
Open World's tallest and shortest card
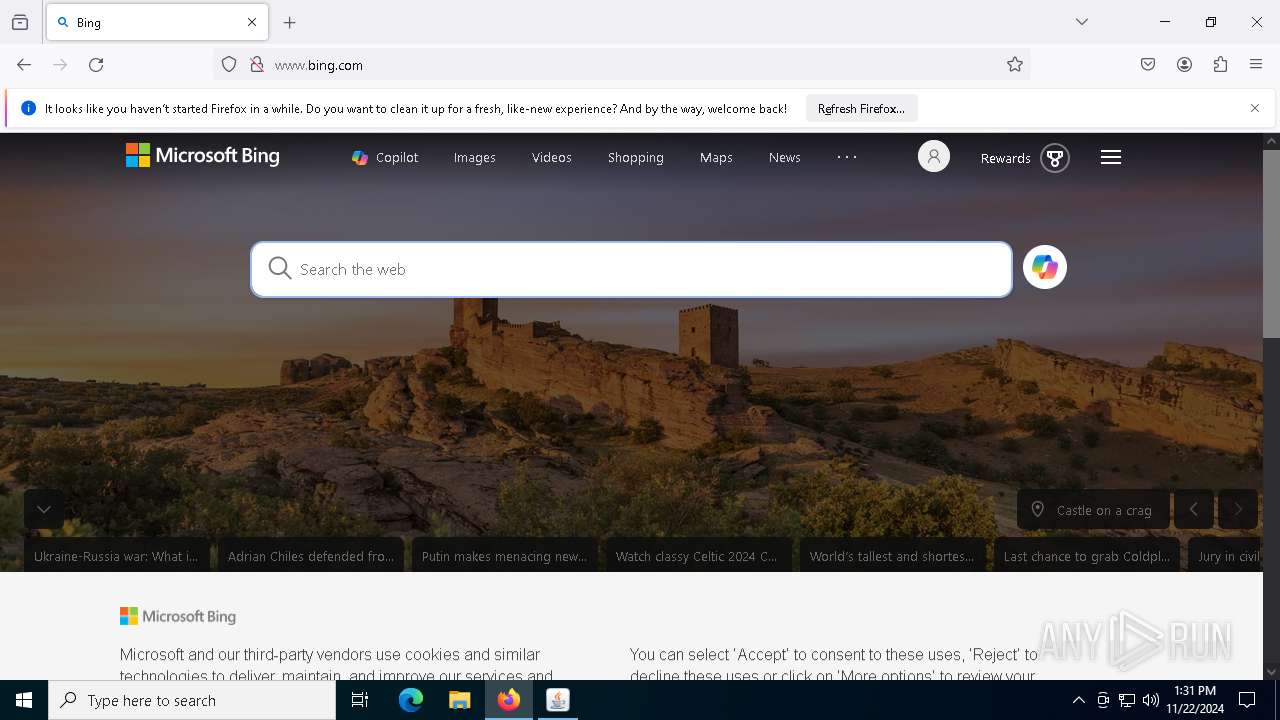[893, 556]
